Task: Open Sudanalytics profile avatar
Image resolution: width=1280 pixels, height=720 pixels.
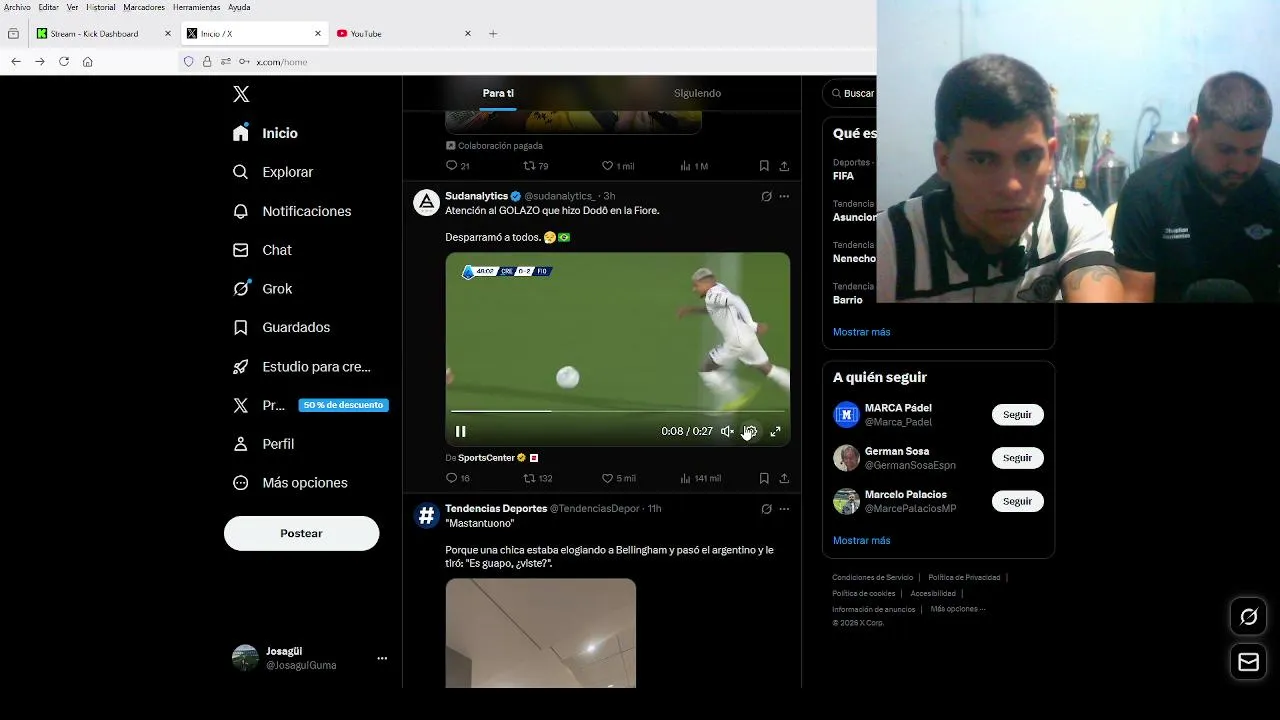Action: click(427, 202)
